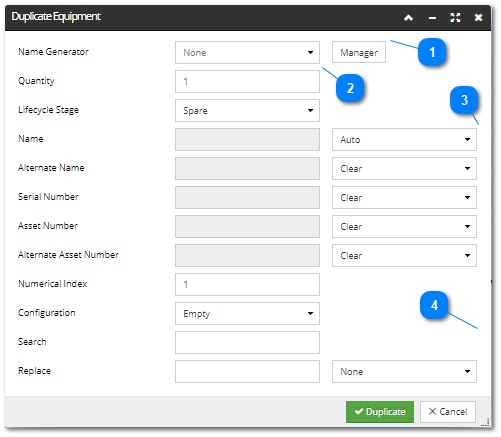Focus the Numerical Index input field

[x=247, y=284]
